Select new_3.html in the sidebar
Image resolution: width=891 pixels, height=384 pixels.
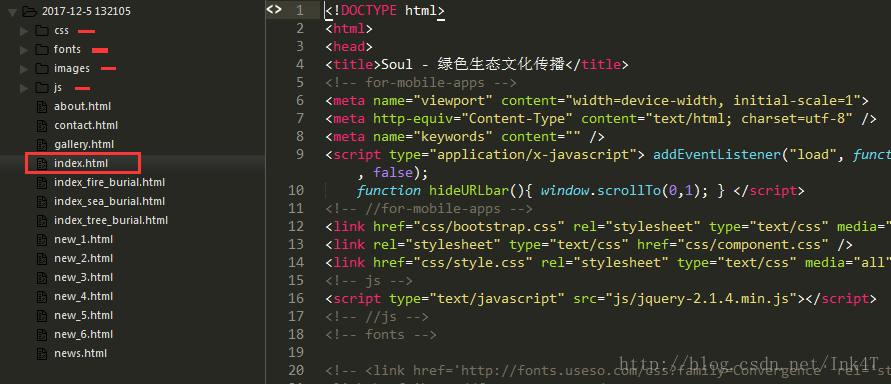[84, 277]
